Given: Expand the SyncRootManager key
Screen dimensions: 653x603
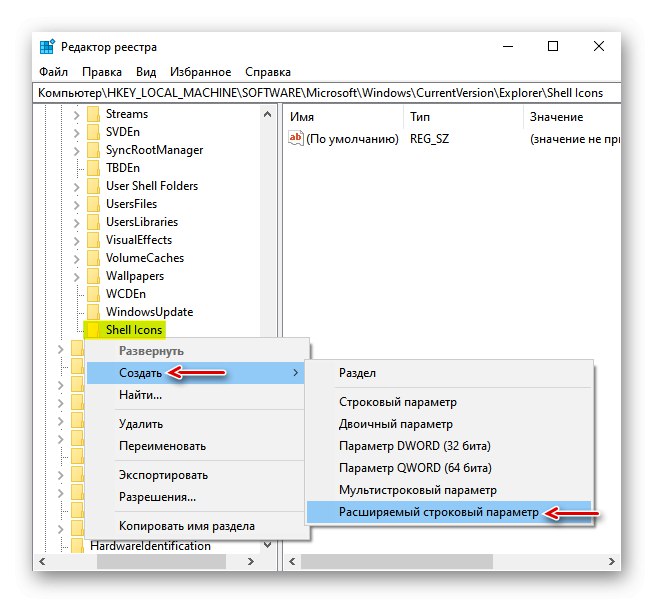Looking at the screenshot, I should [x=76, y=150].
